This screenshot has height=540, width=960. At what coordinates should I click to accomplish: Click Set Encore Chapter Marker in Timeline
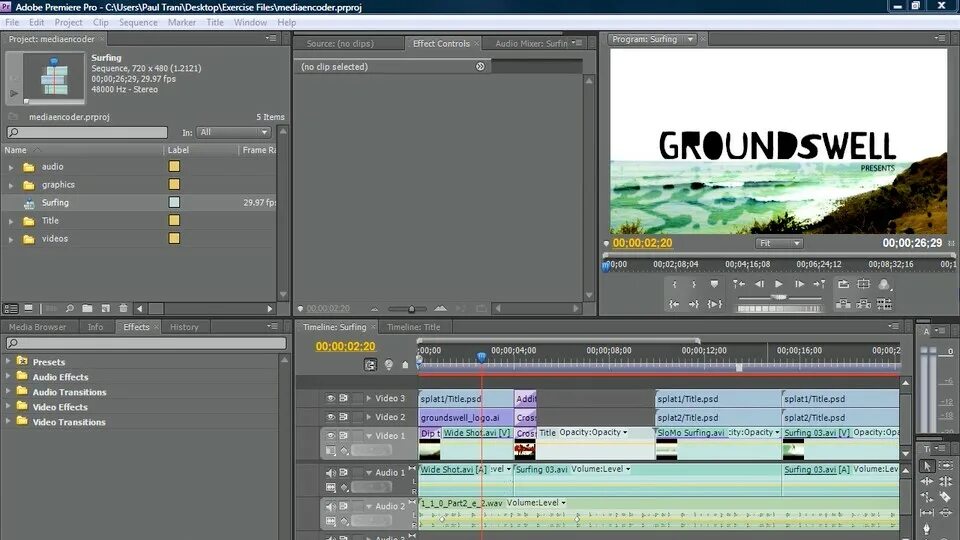point(388,365)
